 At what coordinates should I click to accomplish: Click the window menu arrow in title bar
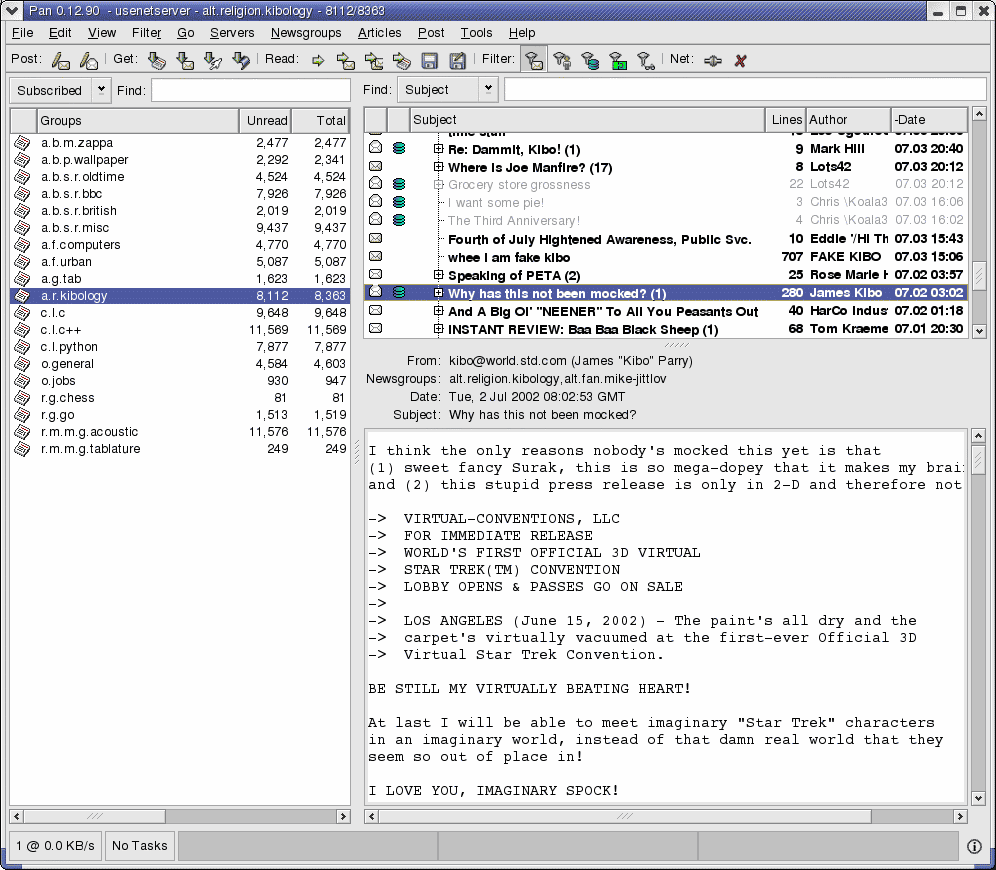[x=11, y=11]
